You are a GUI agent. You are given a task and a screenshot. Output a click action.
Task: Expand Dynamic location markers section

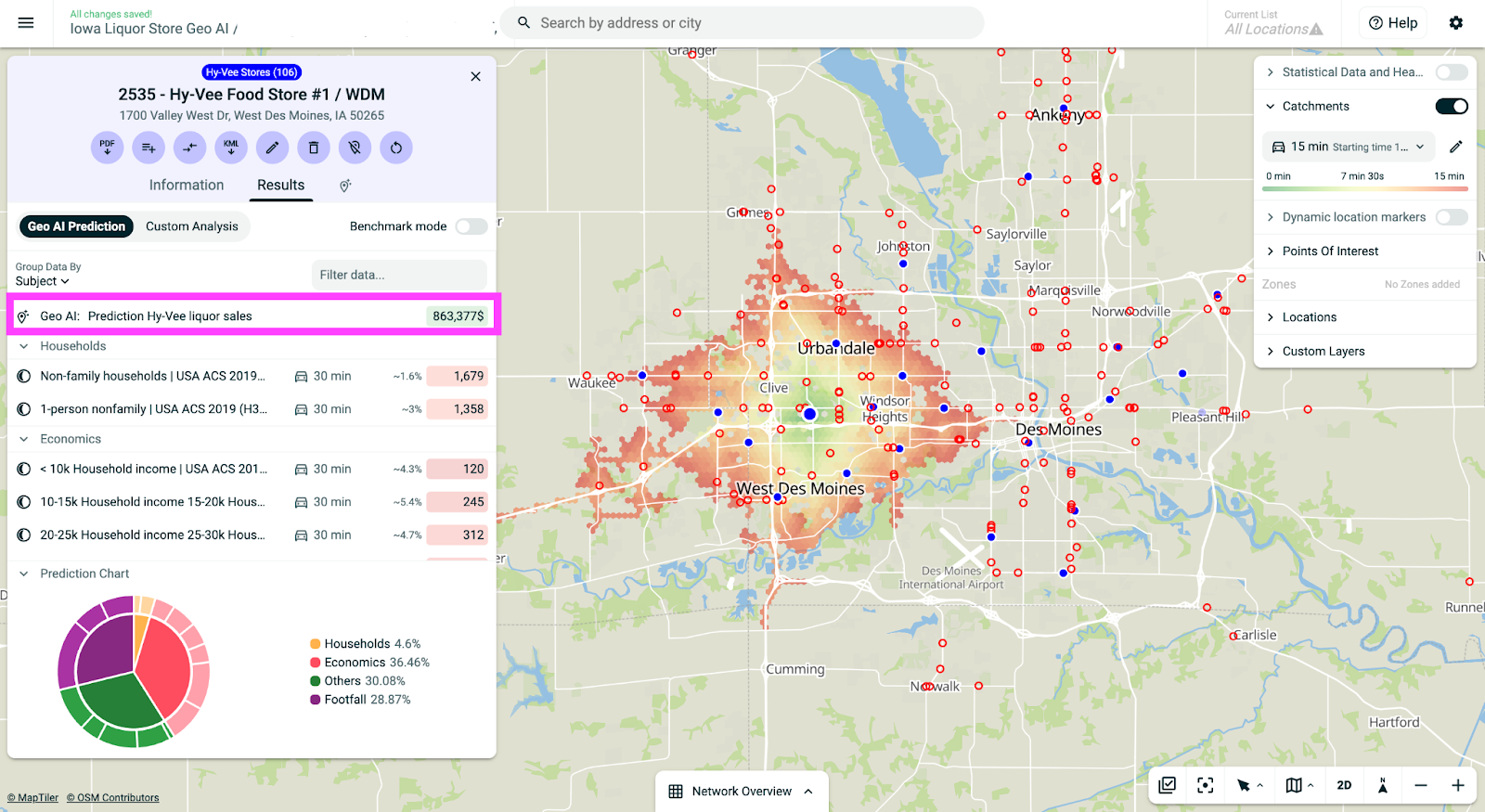tap(1271, 217)
